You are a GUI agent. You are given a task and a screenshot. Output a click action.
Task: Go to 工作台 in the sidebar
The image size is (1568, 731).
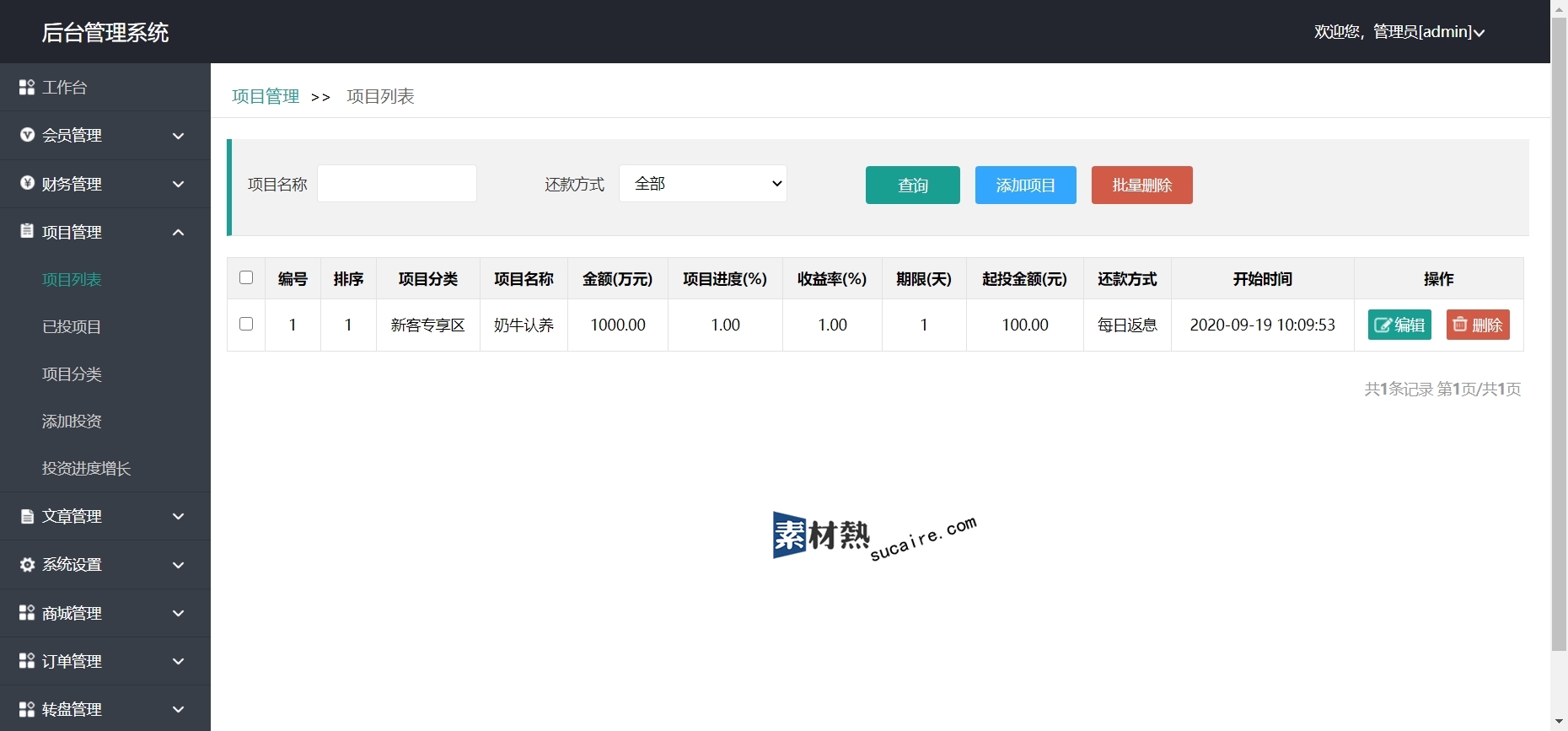pyautogui.click(x=65, y=87)
